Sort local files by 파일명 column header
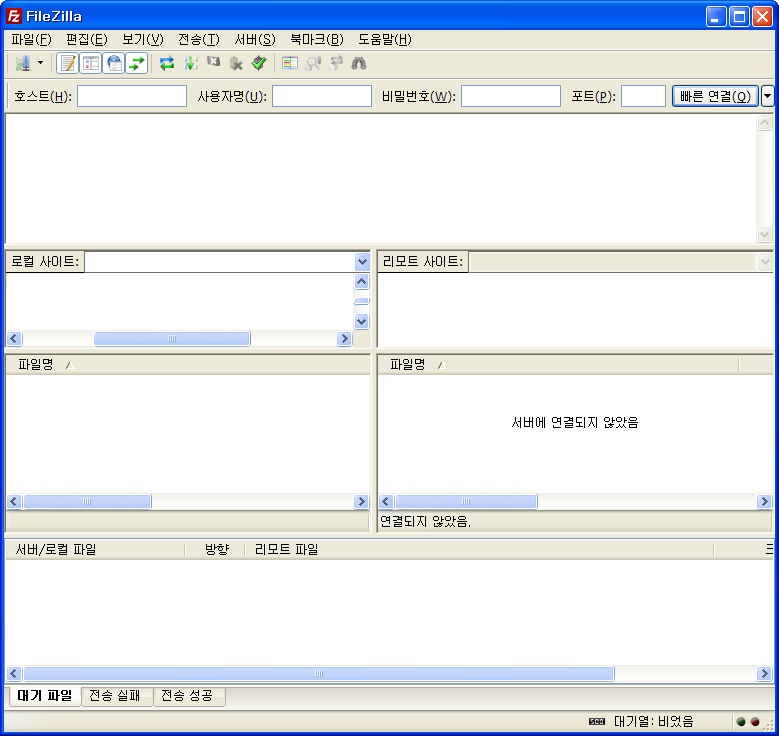The width and height of the screenshot is (779, 736). [x=36, y=365]
